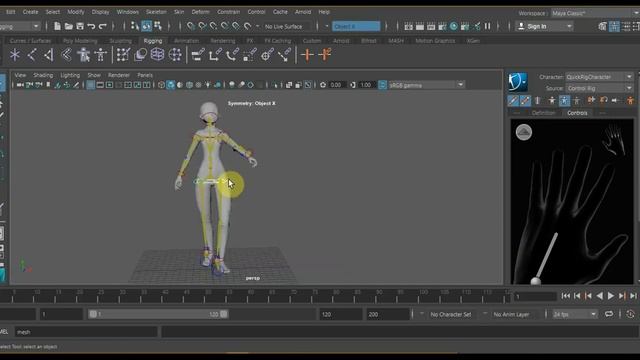Toggle the color management sRGB button
Image resolution: width=640 pixels, height=360 pixels.
382,85
